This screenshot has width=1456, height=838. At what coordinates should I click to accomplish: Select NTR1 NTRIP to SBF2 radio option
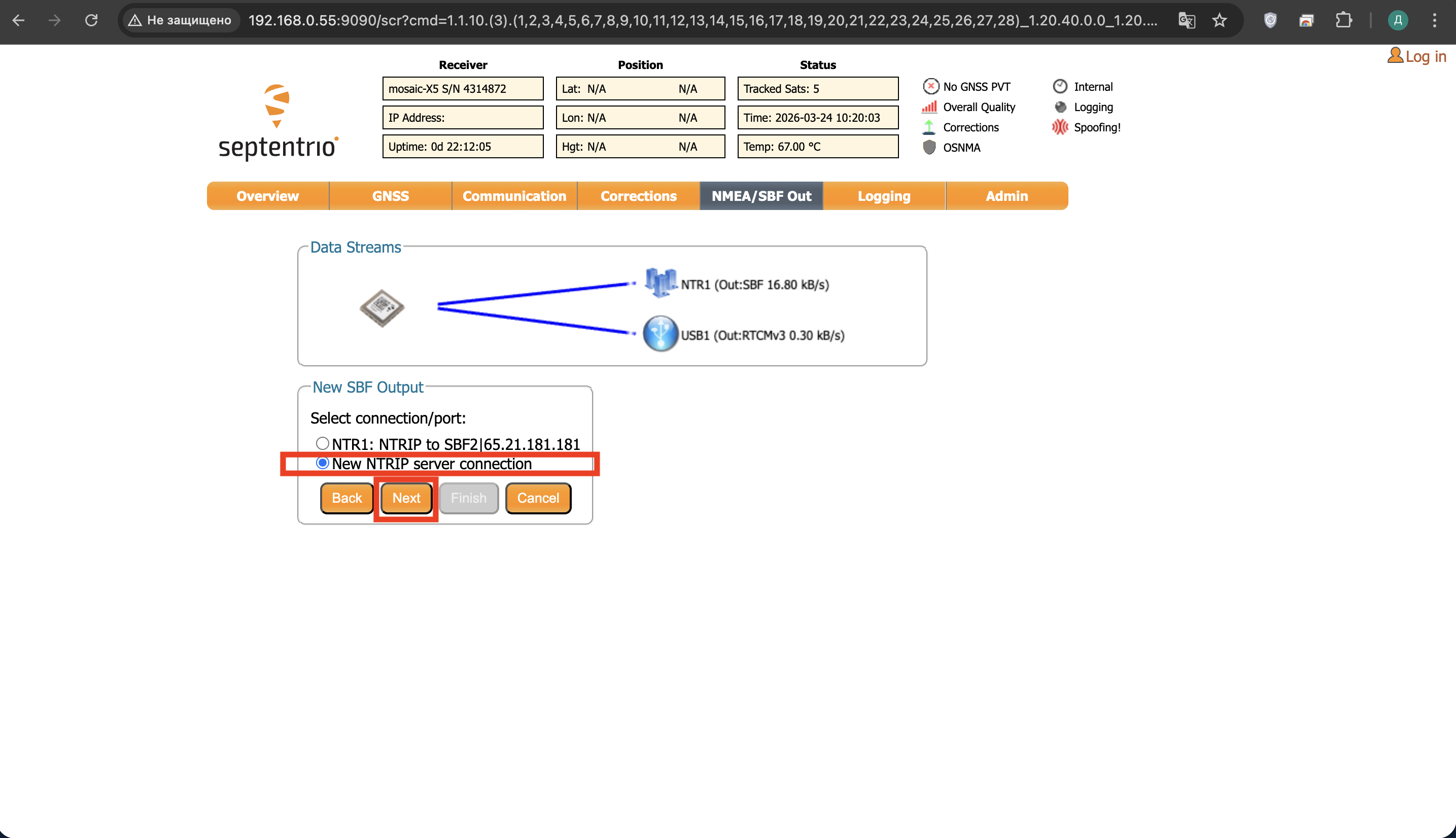[x=322, y=444]
